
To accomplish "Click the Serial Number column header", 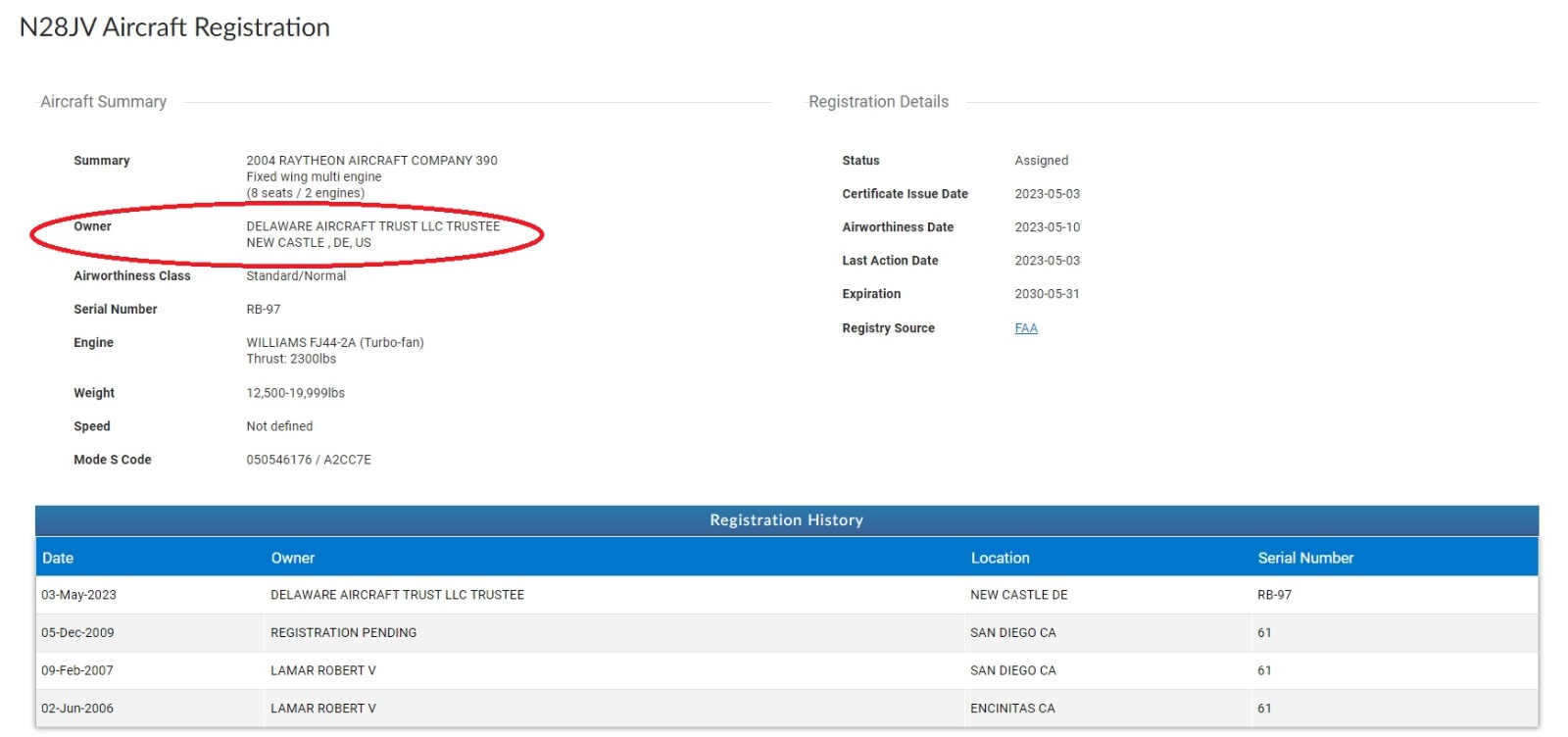I will (x=1305, y=558).
